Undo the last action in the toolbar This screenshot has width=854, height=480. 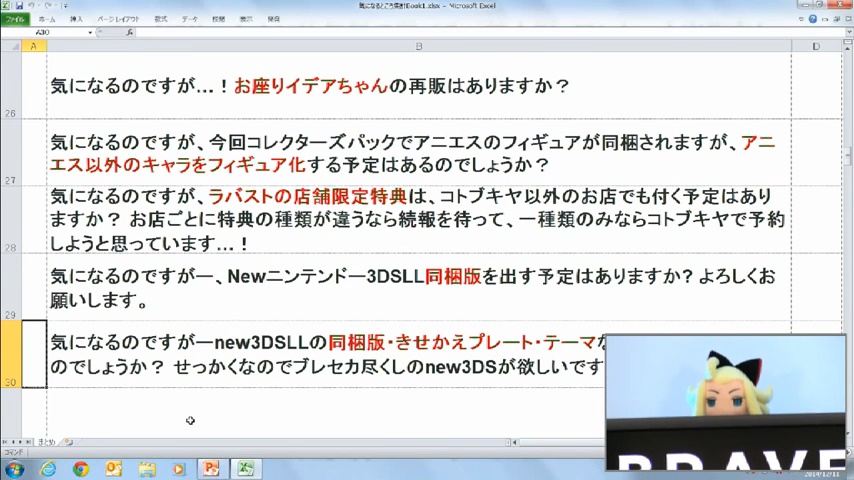(x=31, y=5)
